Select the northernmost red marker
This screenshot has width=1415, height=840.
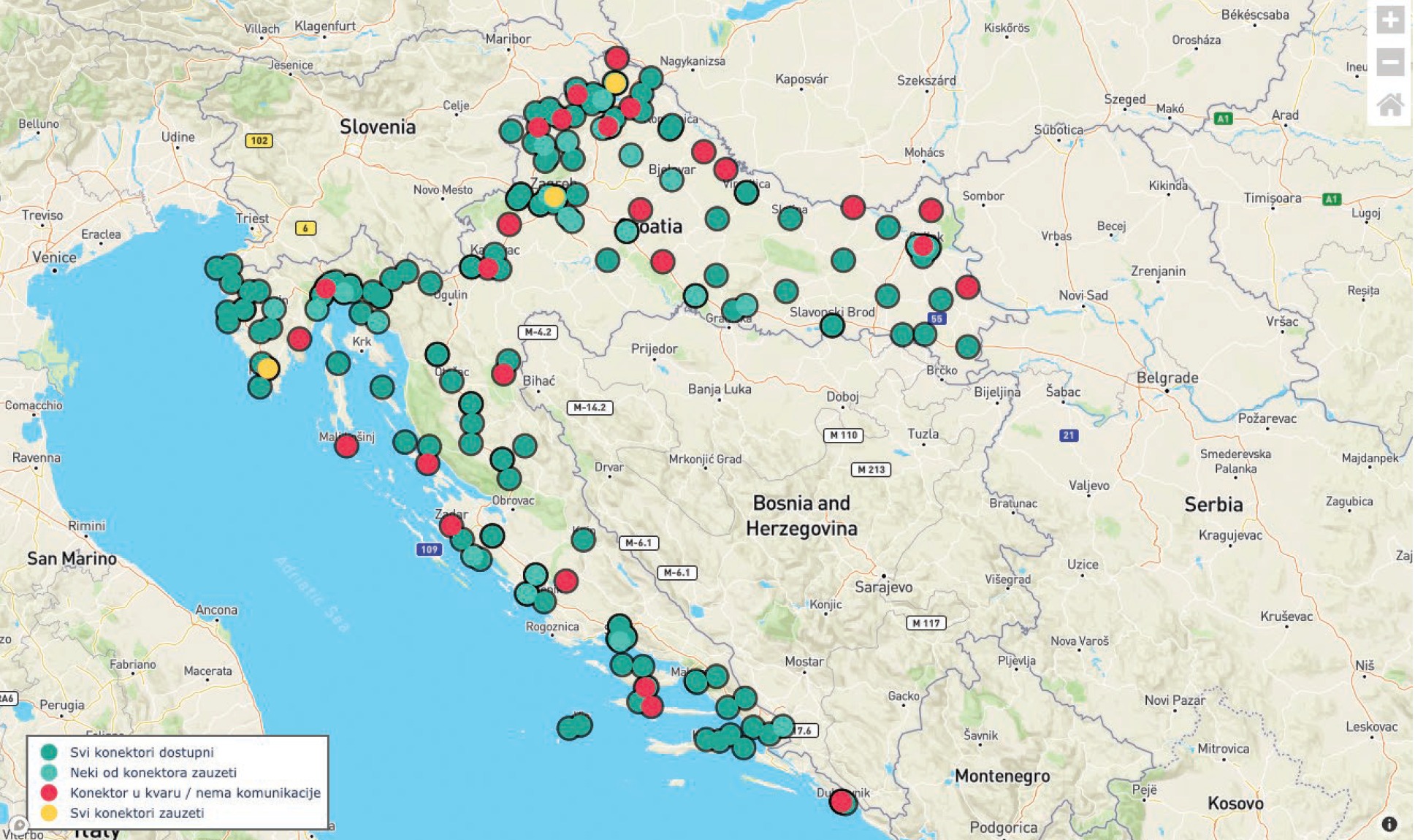pyautogui.click(x=617, y=58)
